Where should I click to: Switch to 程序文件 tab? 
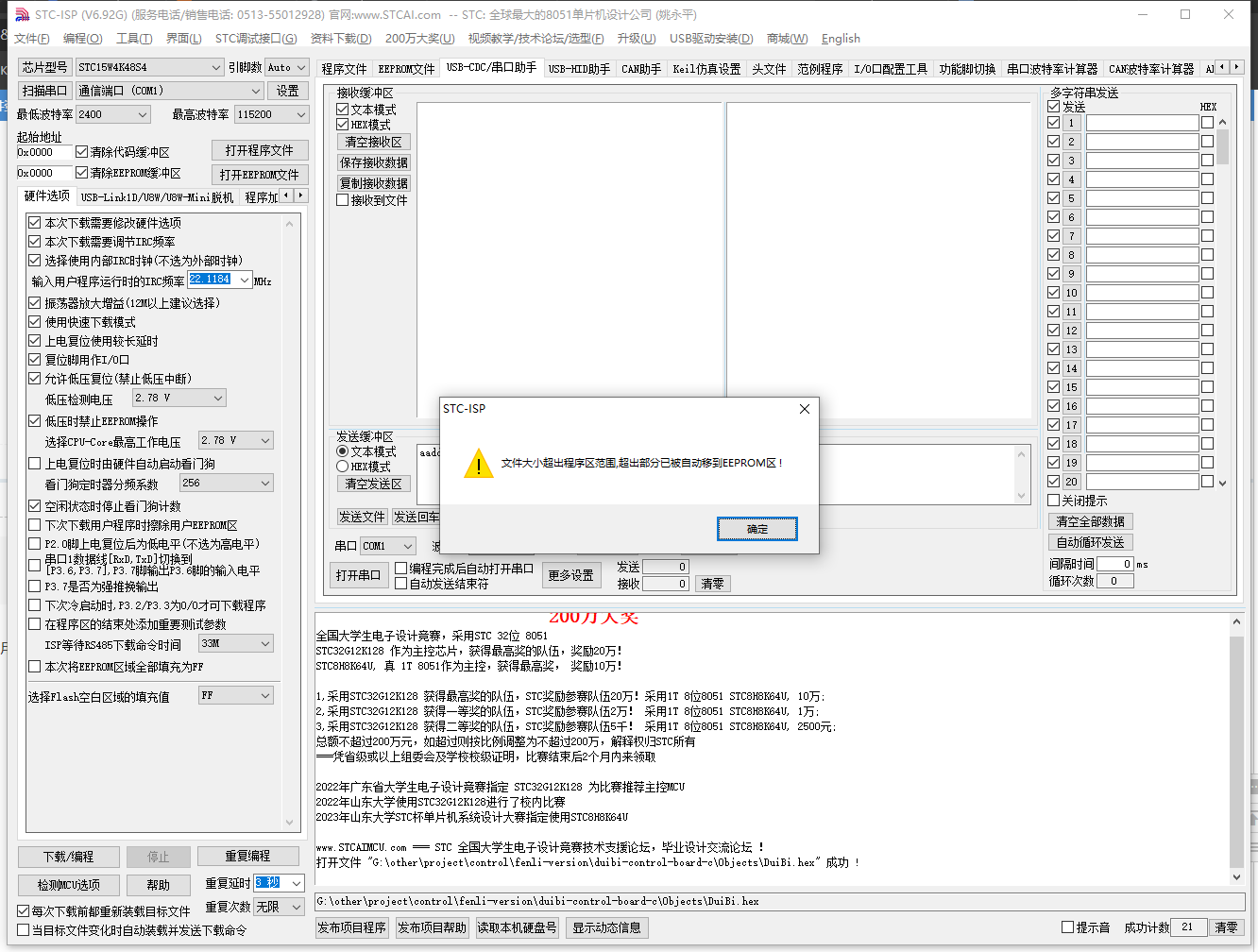(x=344, y=69)
